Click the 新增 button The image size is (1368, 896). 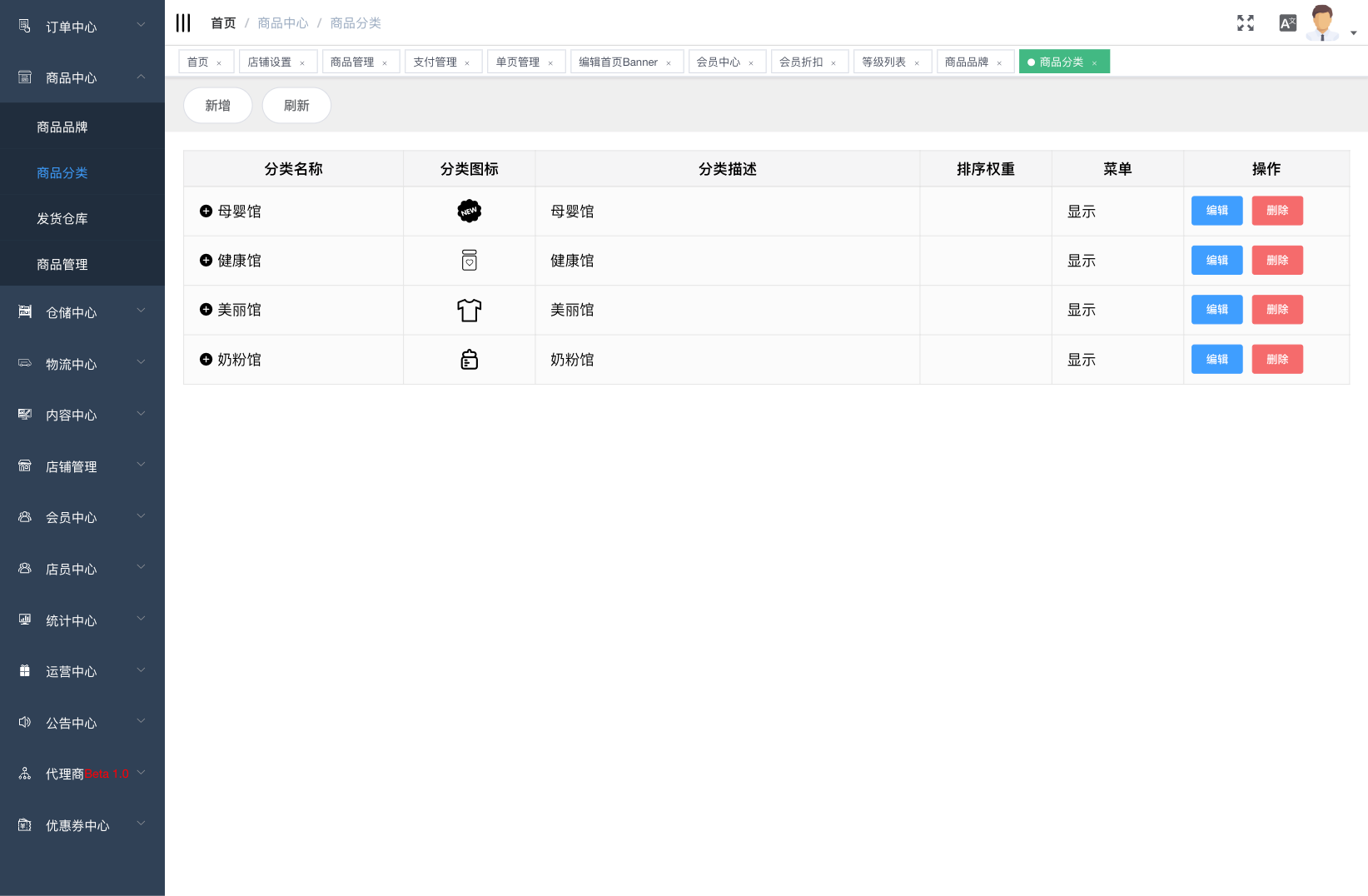[217, 106]
